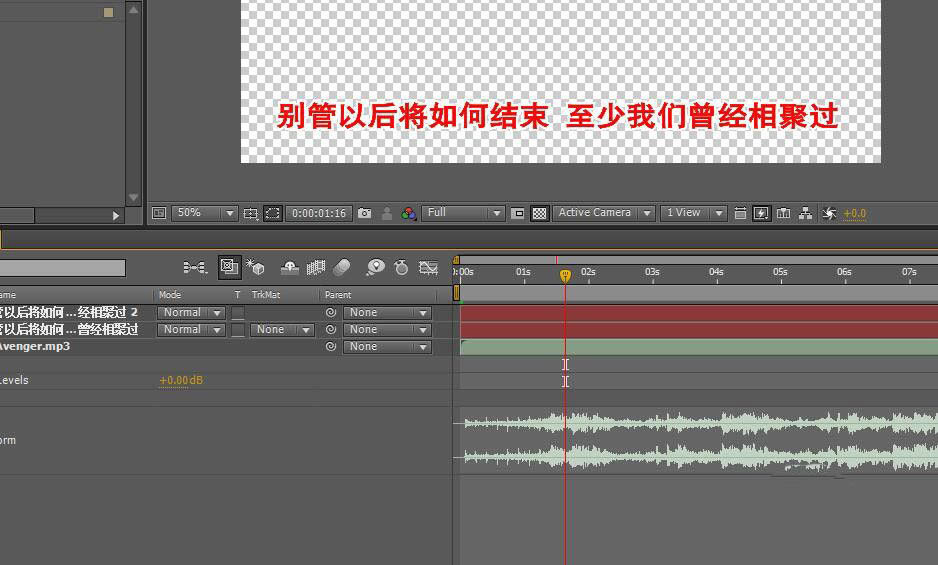Click the Always Preview This View icon
Image resolution: width=938 pixels, height=565 pixels.
coord(159,213)
